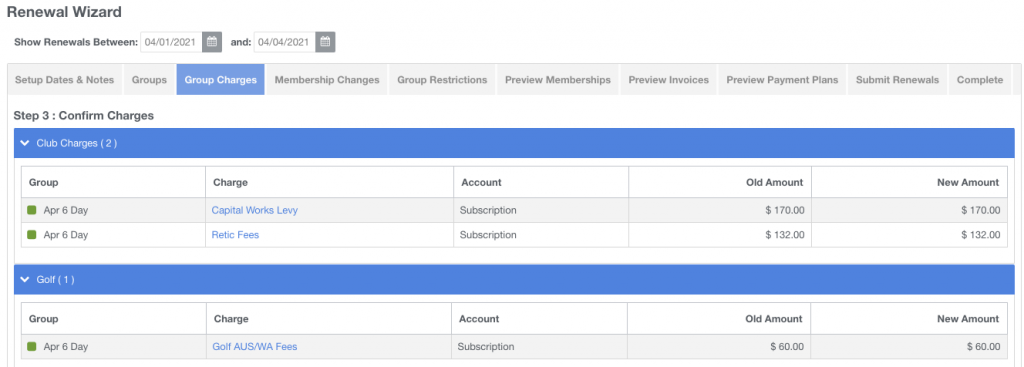This screenshot has width=1024, height=367.
Task: Open the Golf AUS/WA Fees link
Action: tap(255, 347)
